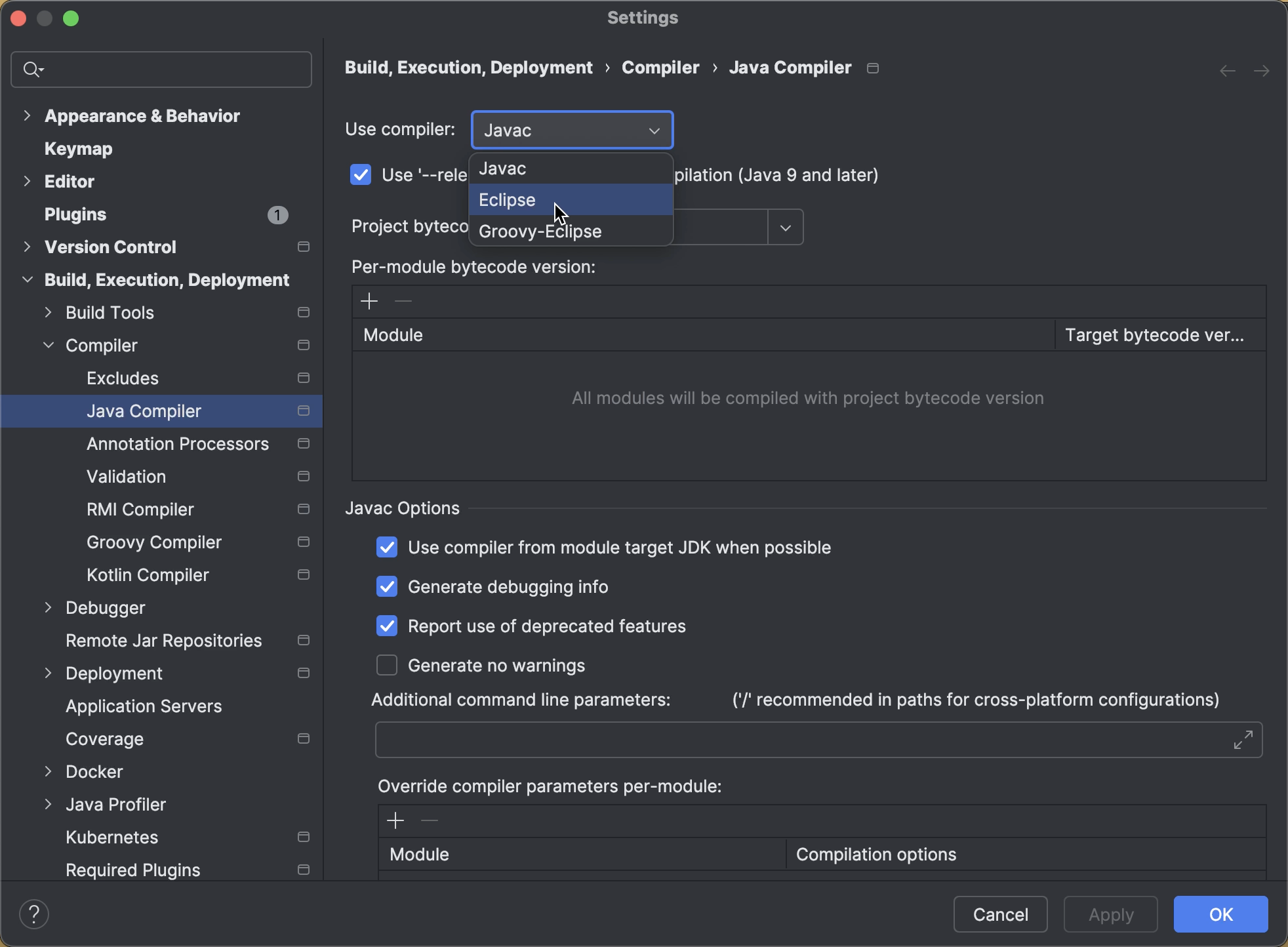This screenshot has width=1288, height=947.
Task: Click the modified-settings icon beside Java Compiler breadcrumb
Action: coord(873,68)
